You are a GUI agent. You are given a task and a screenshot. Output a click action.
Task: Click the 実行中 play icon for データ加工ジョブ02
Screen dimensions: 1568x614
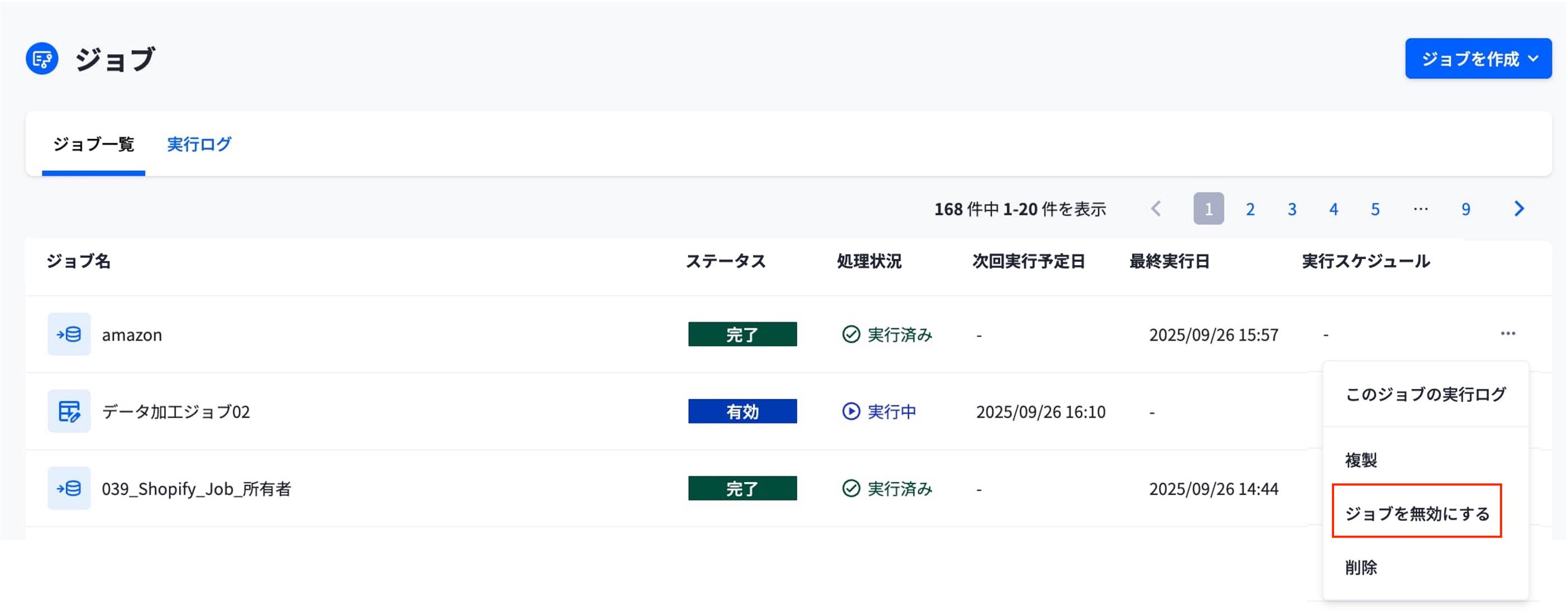[850, 411]
